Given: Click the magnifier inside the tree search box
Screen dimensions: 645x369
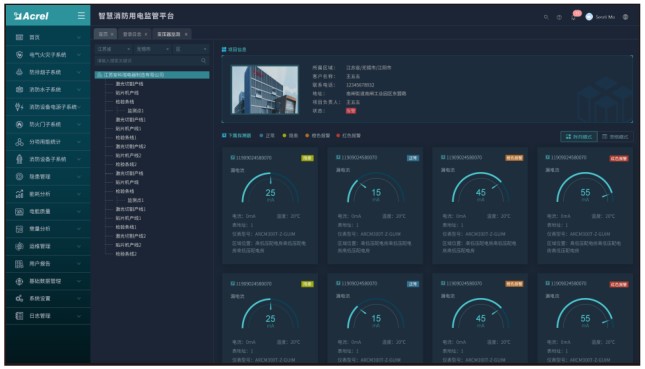Looking at the screenshot, I should point(203,60).
